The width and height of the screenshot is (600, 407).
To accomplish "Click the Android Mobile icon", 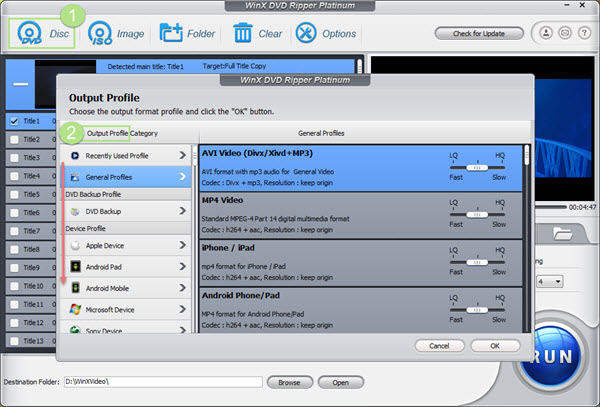I will tap(75, 288).
